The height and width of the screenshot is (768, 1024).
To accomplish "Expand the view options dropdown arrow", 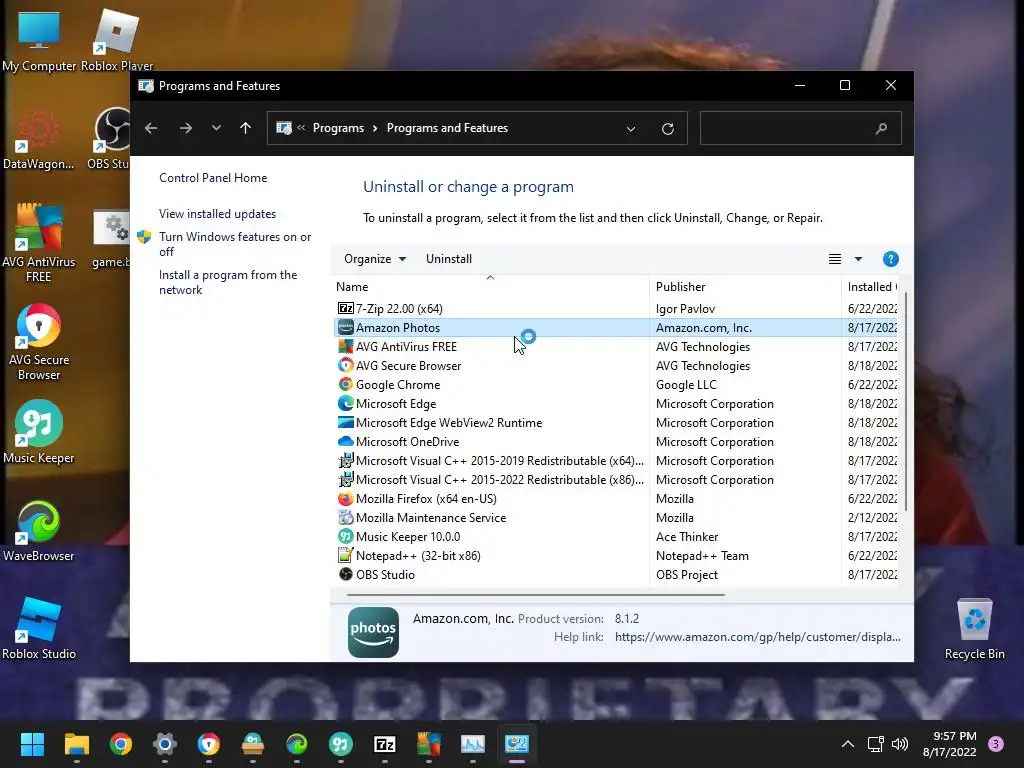I will [858, 259].
